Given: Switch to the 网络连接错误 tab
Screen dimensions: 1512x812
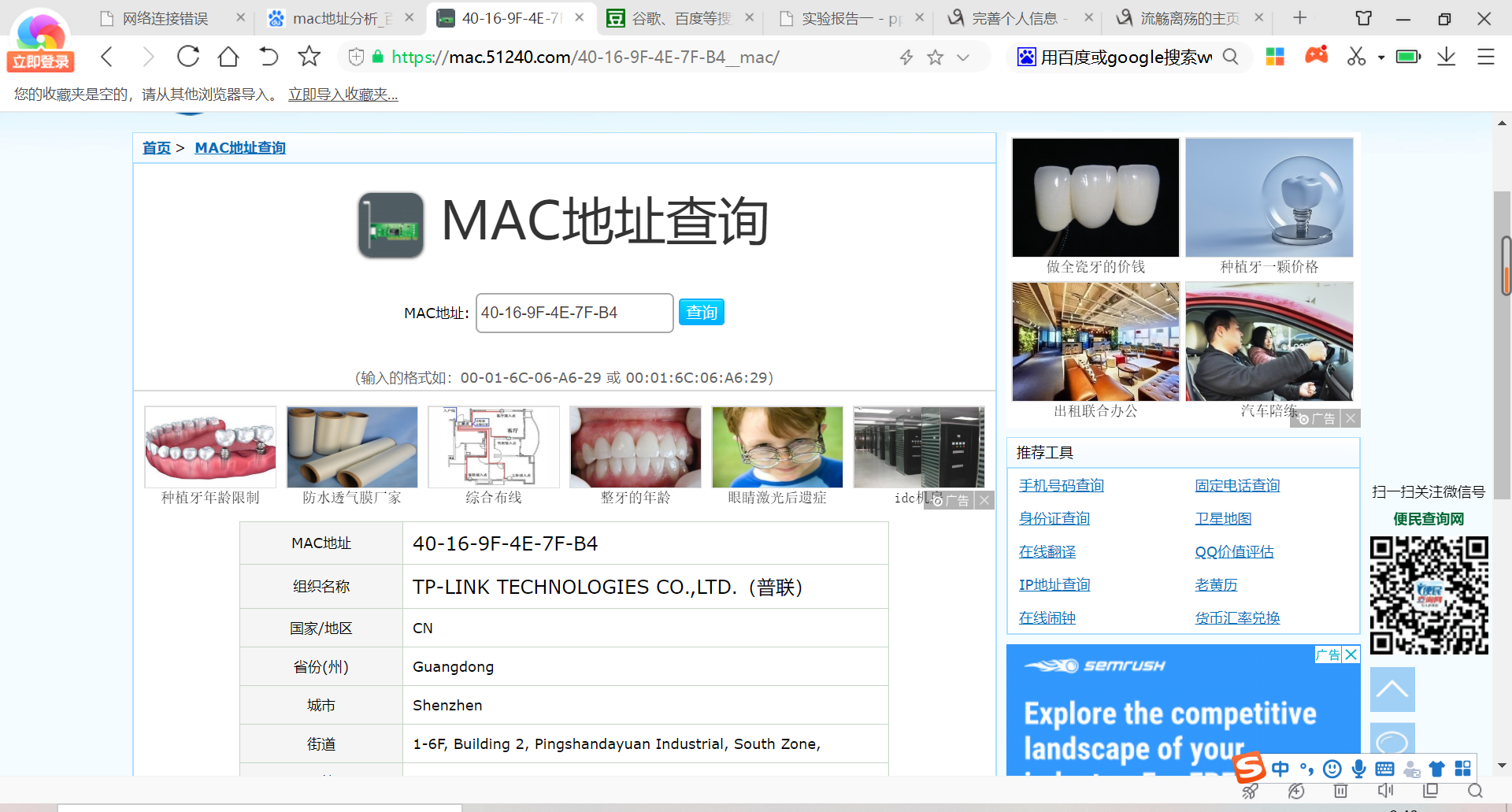Looking at the screenshot, I should pyautogui.click(x=165, y=18).
